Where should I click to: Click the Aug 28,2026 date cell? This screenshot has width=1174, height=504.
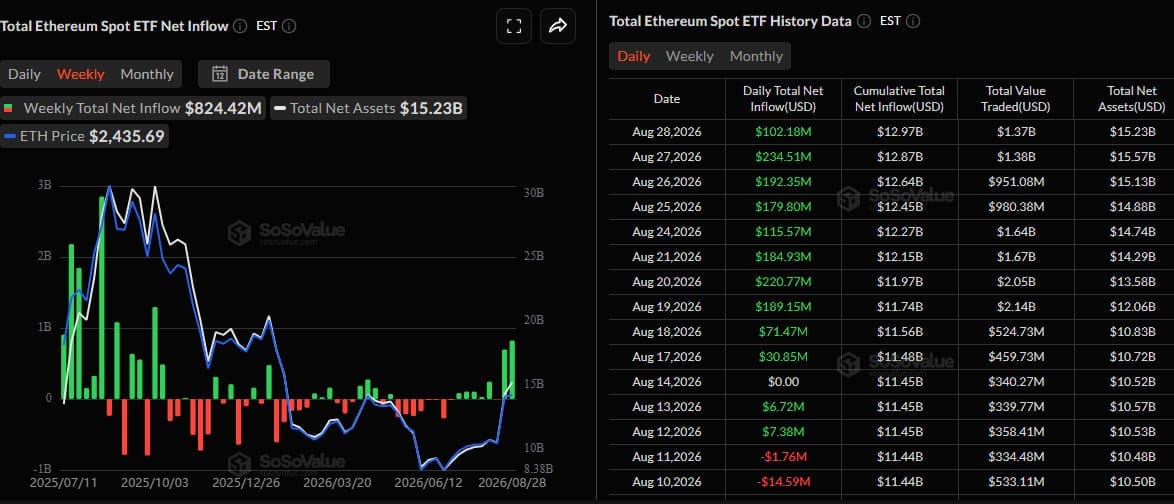tap(666, 132)
